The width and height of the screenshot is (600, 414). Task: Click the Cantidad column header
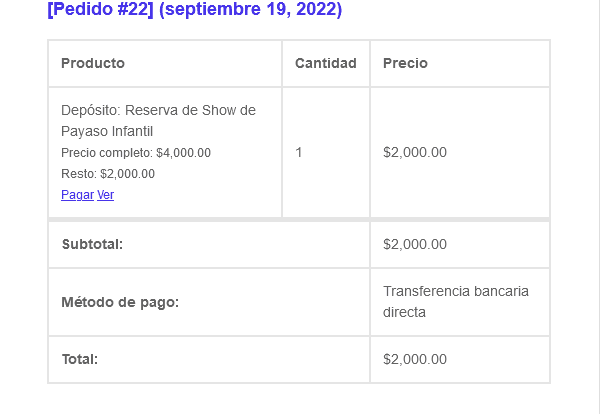pyautogui.click(x=325, y=63)
